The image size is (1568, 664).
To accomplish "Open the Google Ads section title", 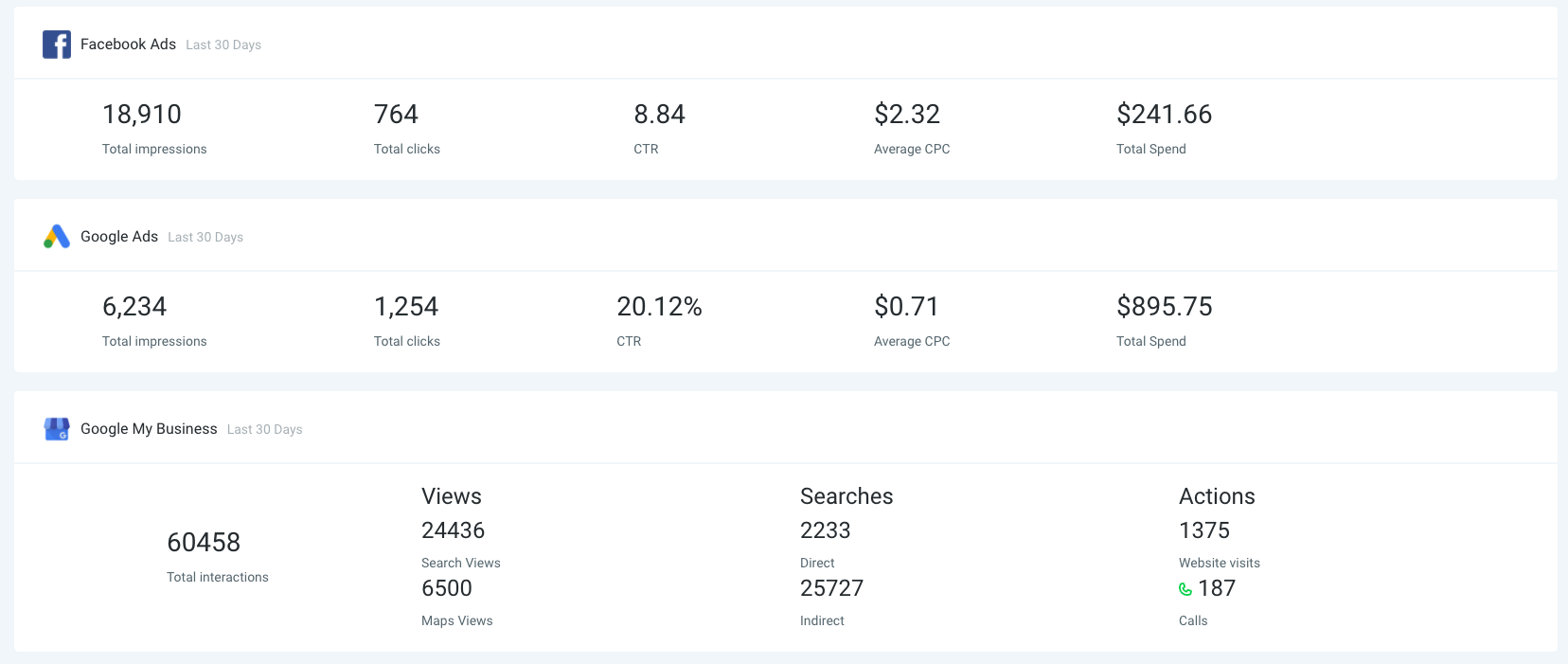I will [119, 237].
